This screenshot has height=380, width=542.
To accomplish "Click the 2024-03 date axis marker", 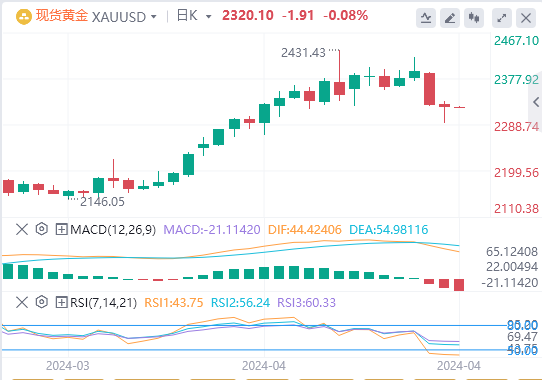I will tap(68, 365).
